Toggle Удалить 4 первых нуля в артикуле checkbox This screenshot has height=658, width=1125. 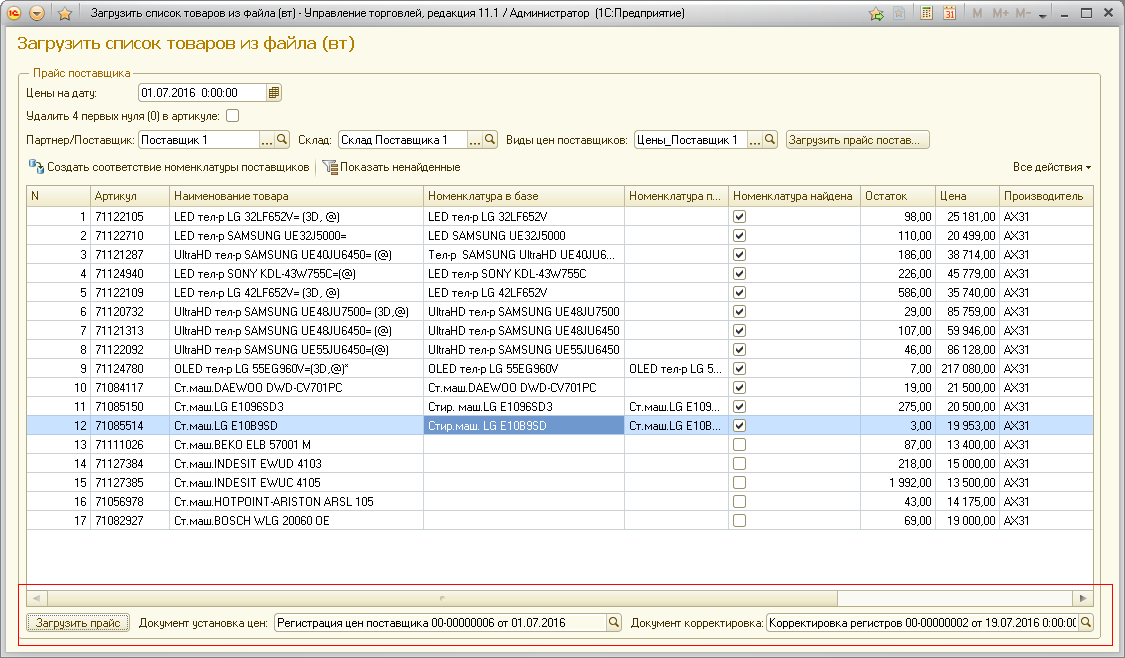(x=232, y=116)
